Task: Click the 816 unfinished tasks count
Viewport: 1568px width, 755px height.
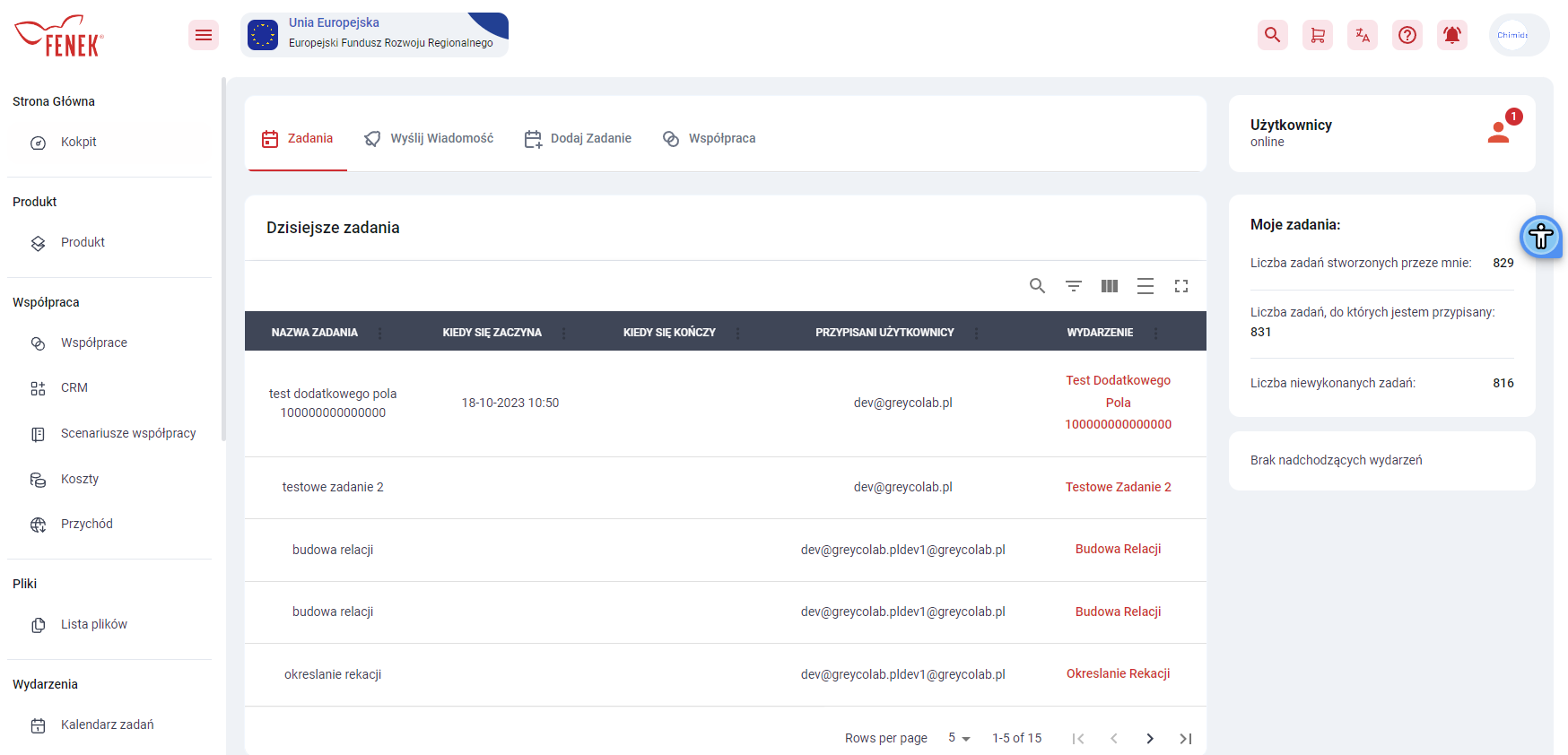Action: click(1503, 383)
